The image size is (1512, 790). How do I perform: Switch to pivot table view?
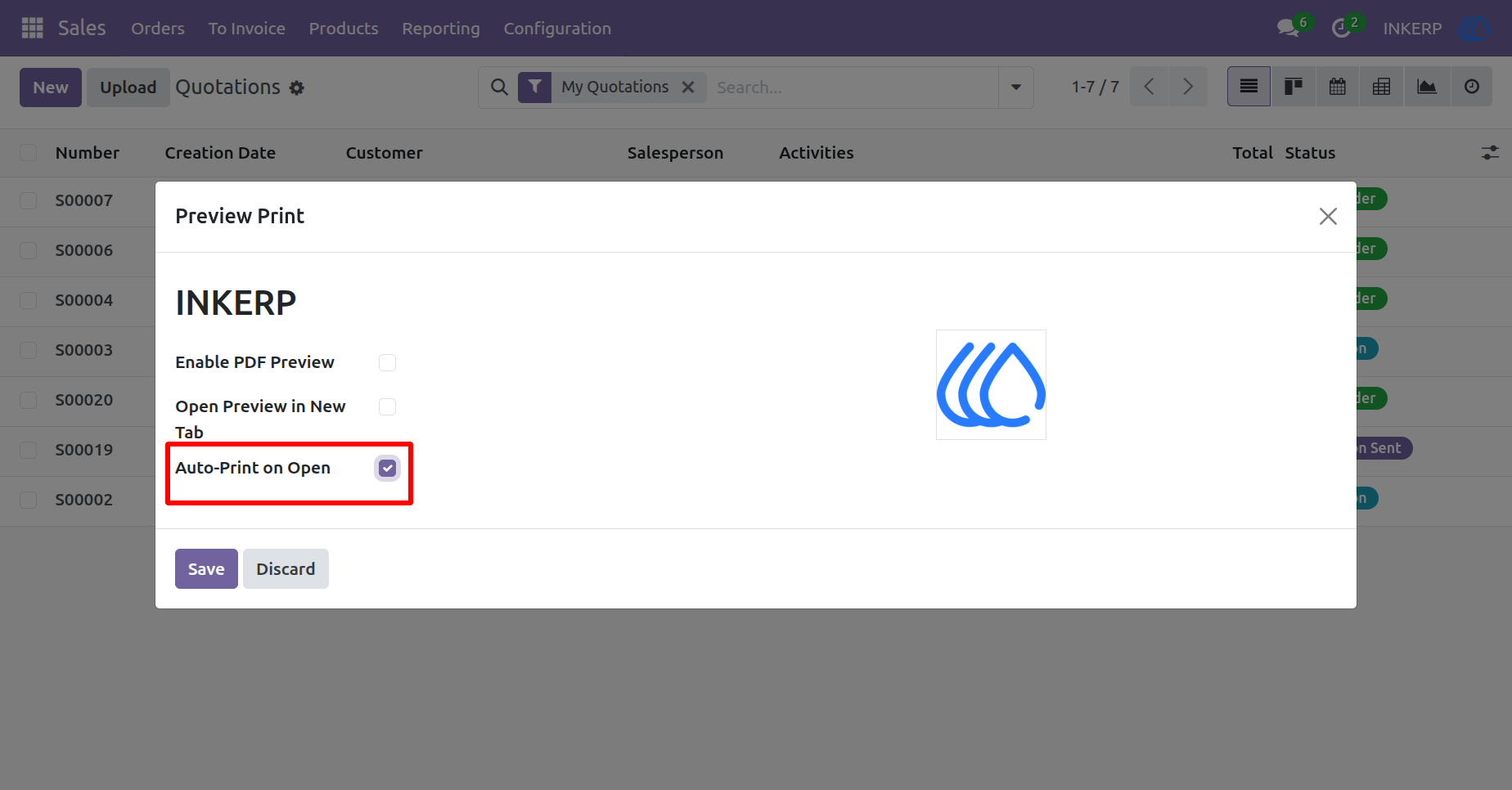point(1382,87)
